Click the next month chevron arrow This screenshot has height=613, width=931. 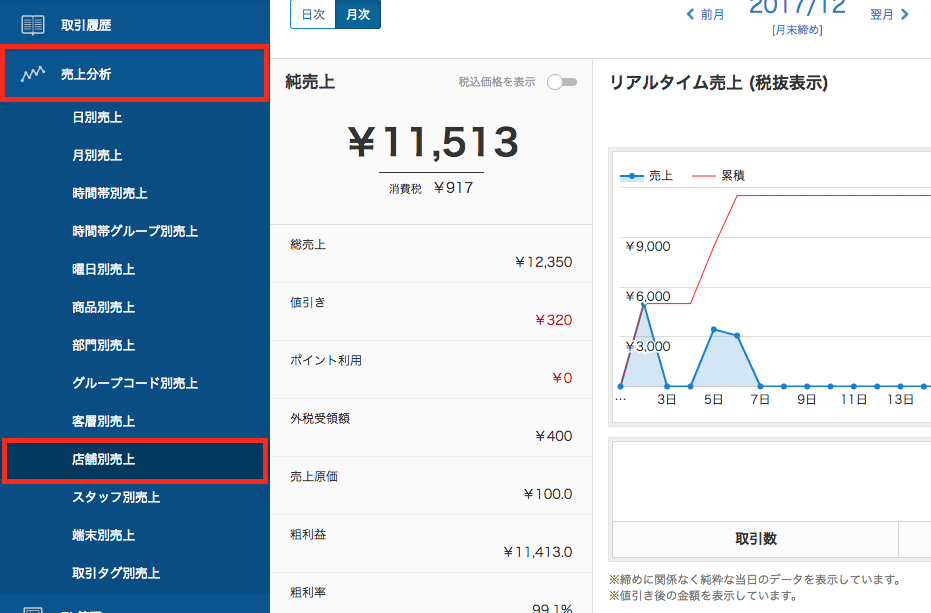coord(904,14)
